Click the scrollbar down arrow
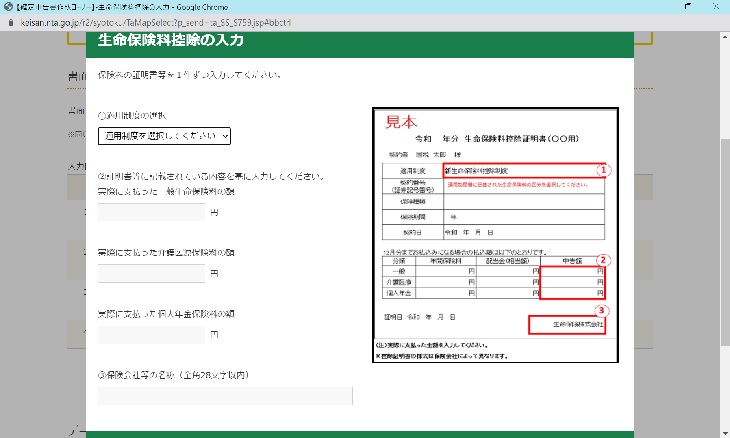The width and height of the screenshot is (730, 438). point(725,433)
